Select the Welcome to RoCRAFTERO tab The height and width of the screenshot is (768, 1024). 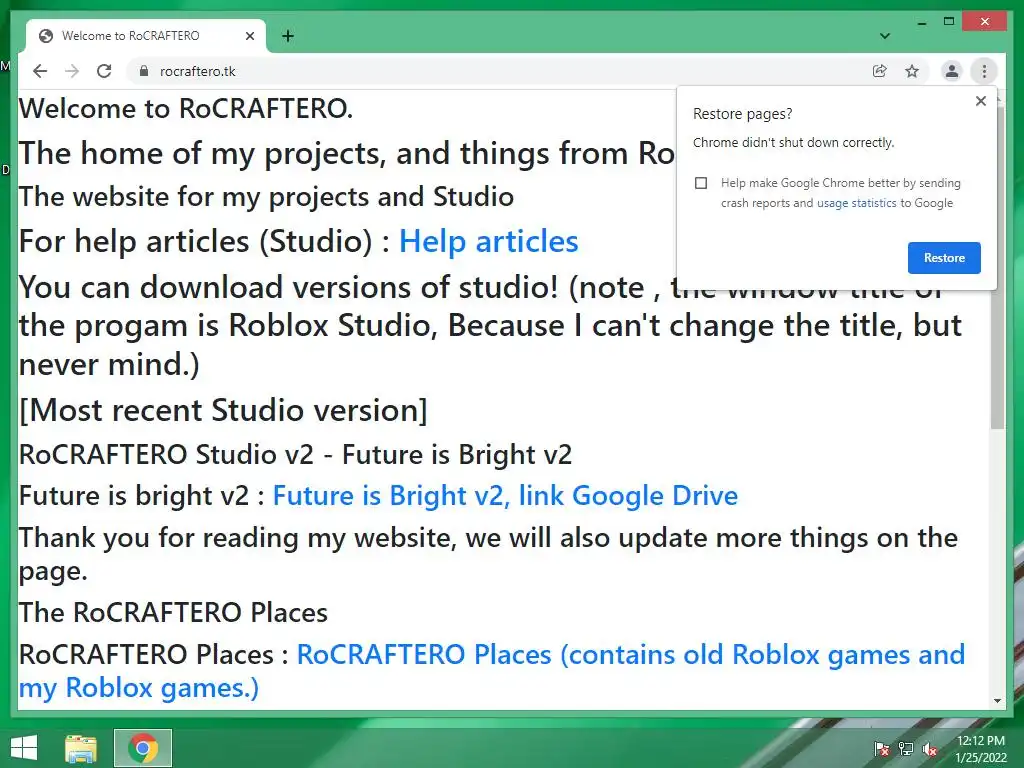(x=146, y=36)
